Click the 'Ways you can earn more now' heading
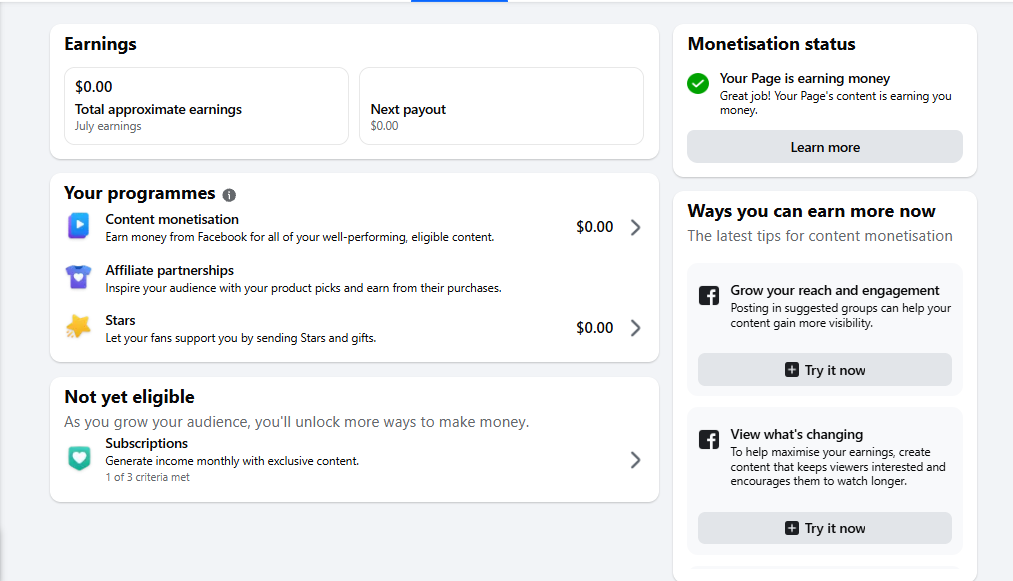 coord(811,211)
